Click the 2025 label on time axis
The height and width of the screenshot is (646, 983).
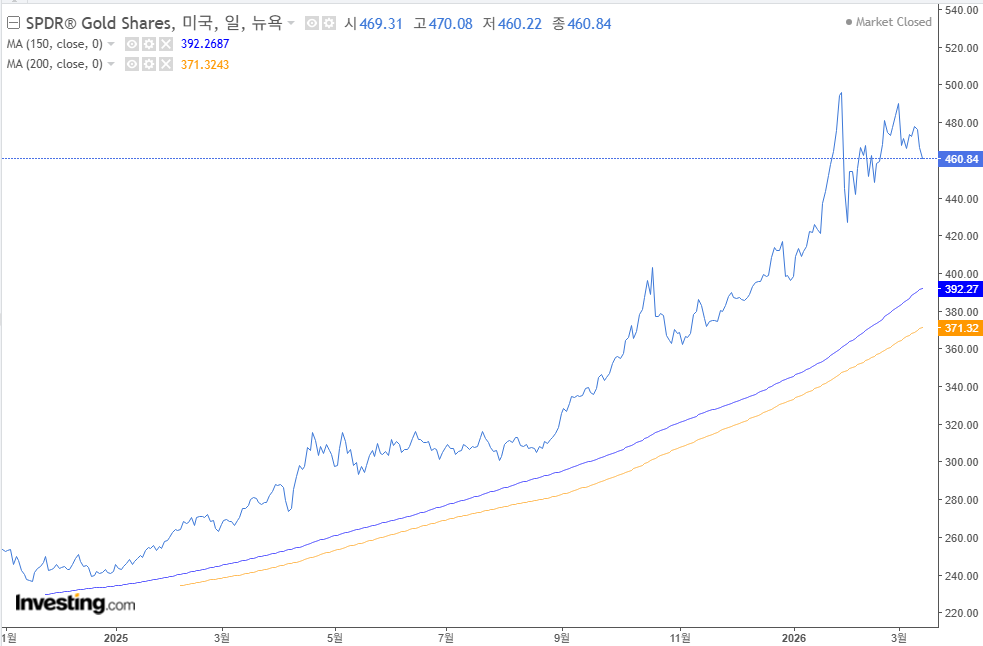pyautogui.click(x=116, y=638)
